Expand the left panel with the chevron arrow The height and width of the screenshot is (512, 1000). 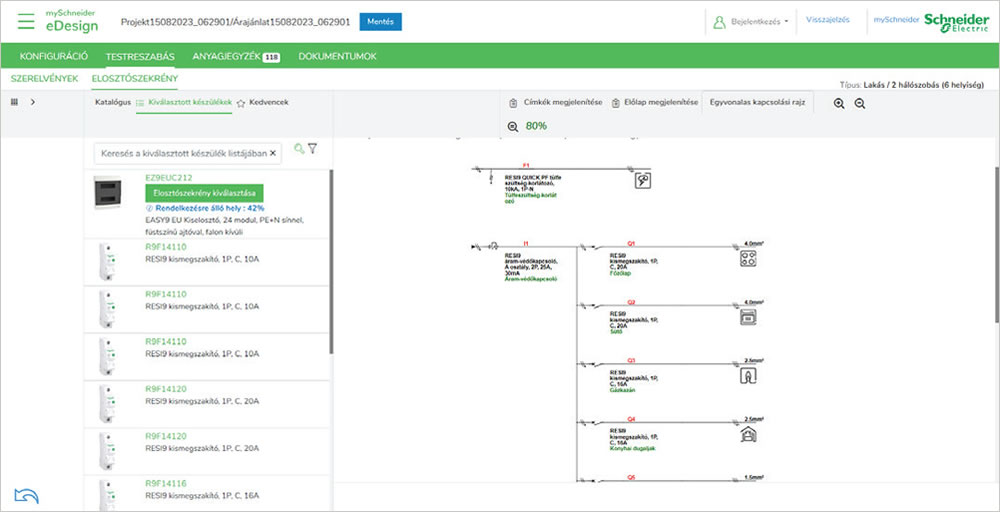pyautogui.click(x=33, y=101)
